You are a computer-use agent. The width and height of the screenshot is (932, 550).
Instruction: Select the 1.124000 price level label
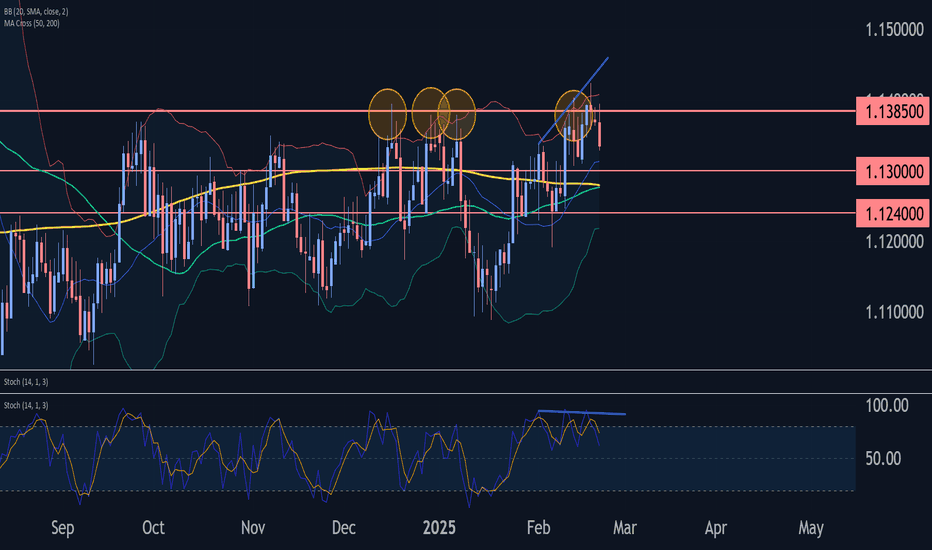tap(893, 213)
